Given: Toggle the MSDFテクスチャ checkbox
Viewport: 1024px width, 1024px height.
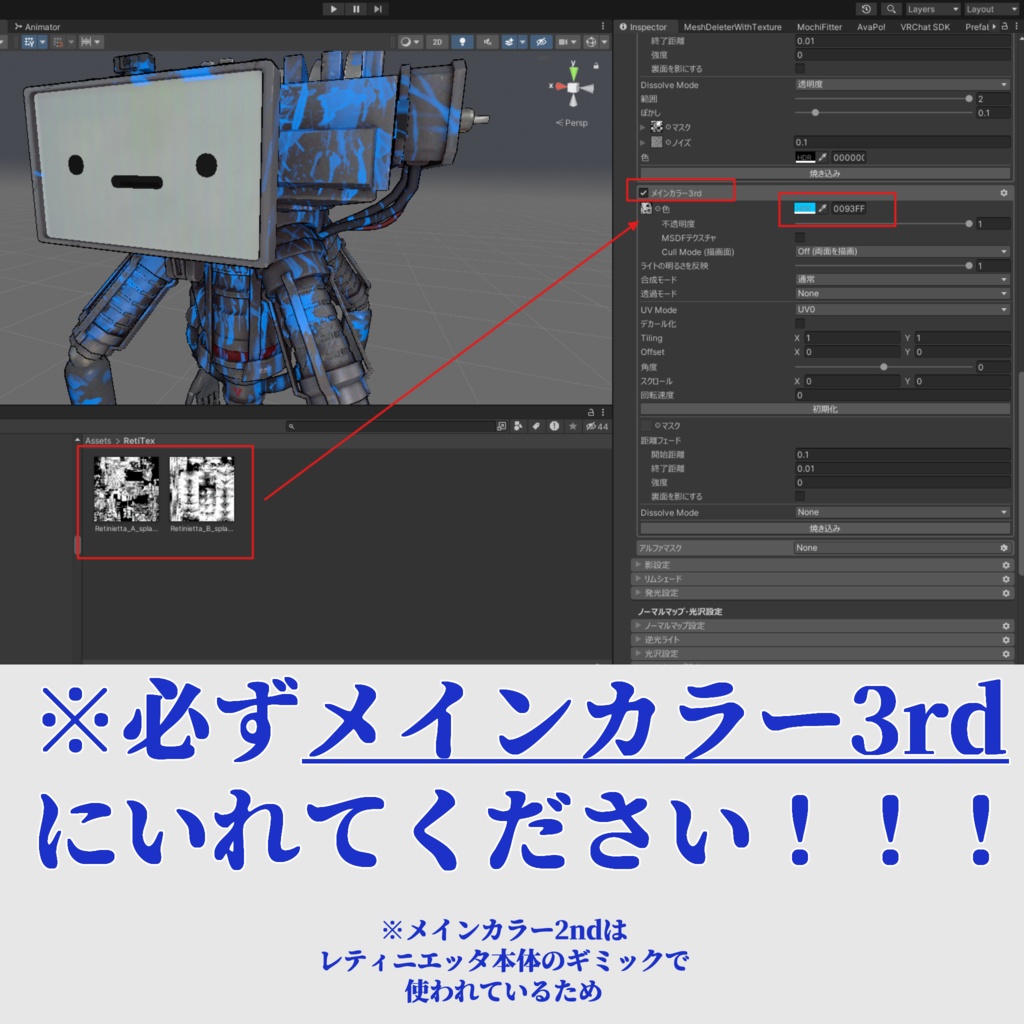Looking at the screenshot, I should pyautogui.click(x=800, y=238).
